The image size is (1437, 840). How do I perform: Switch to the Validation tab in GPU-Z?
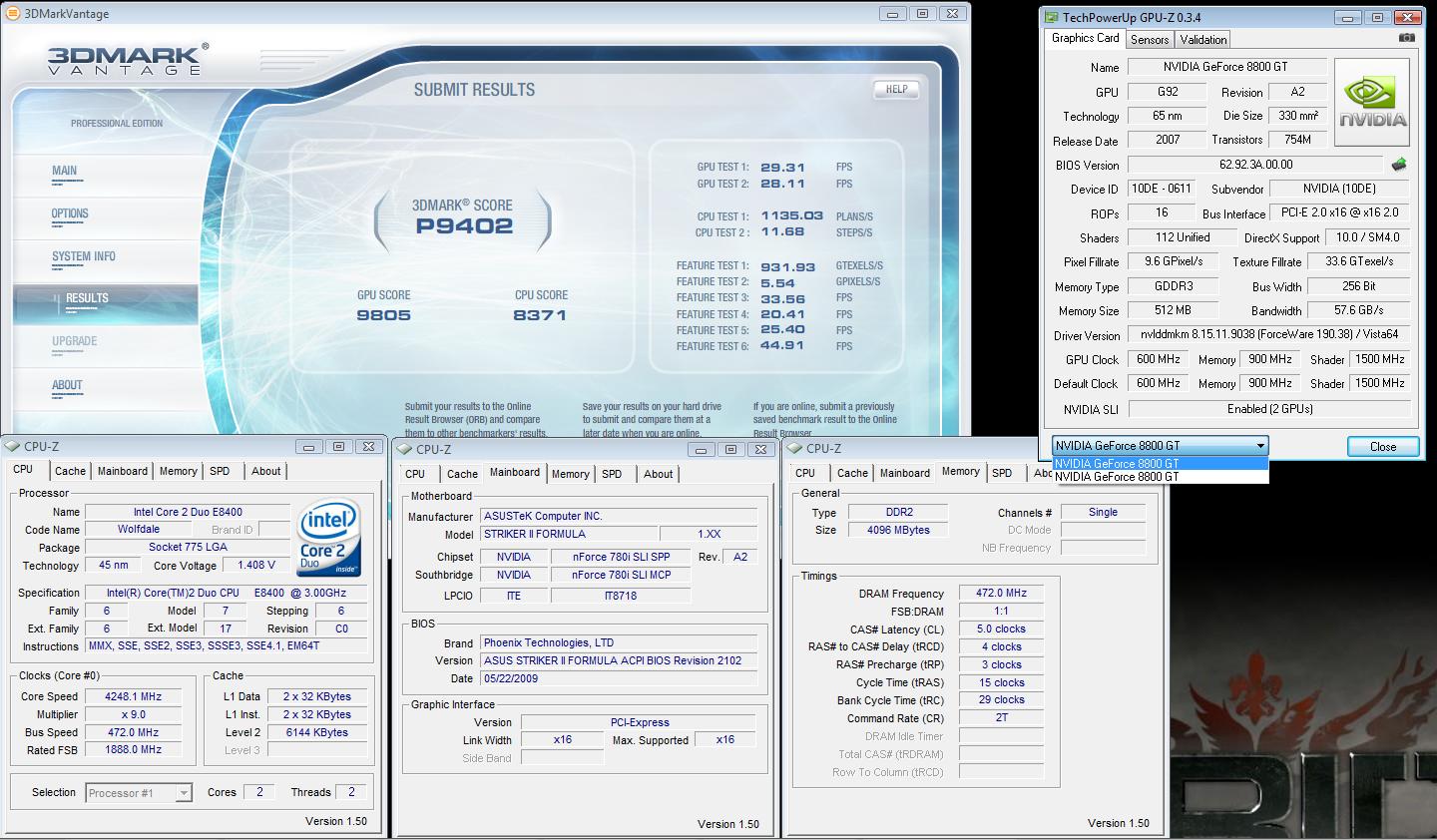click(1203, 40)
